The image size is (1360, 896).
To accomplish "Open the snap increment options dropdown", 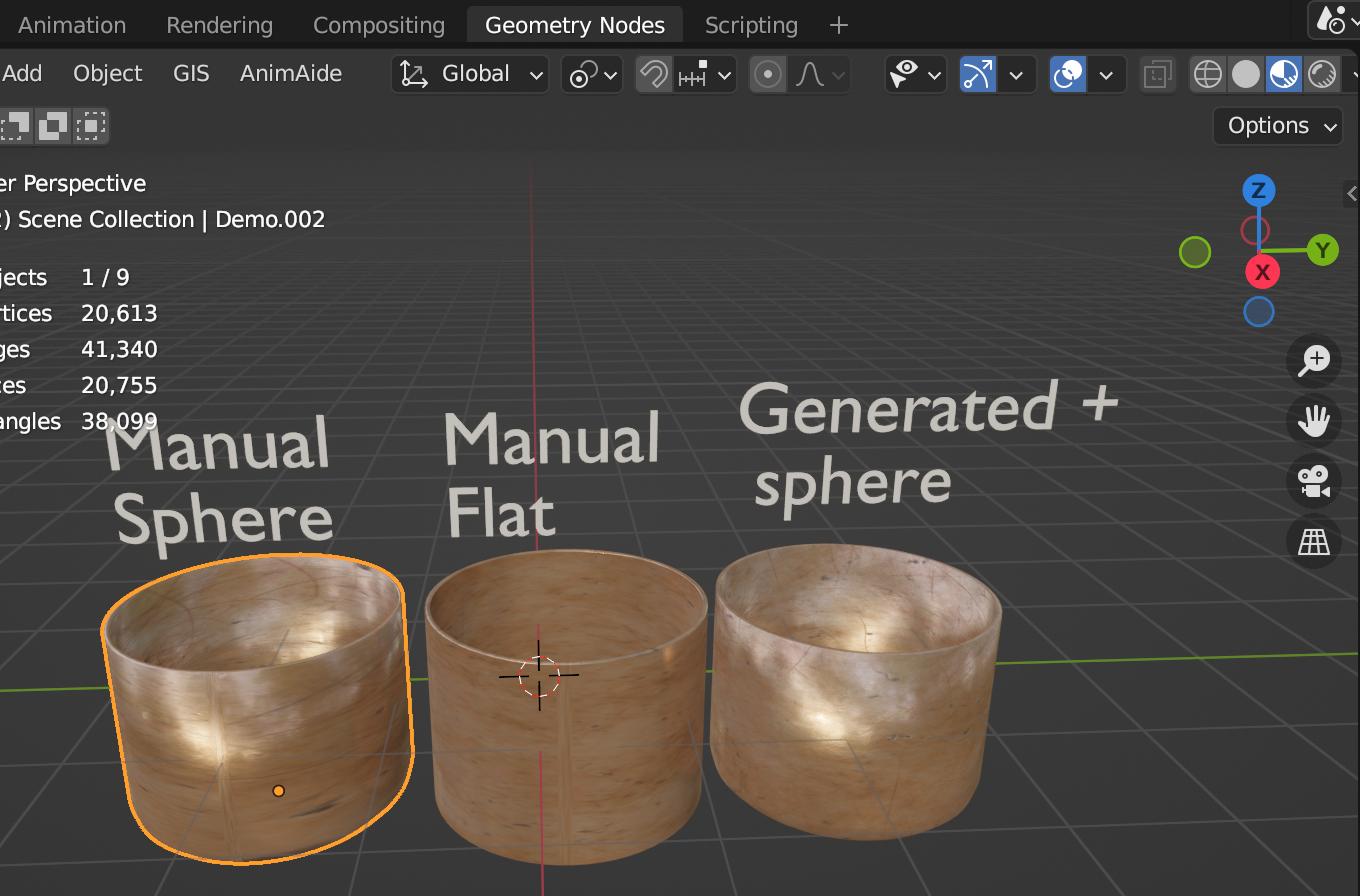I will [705, 74].
